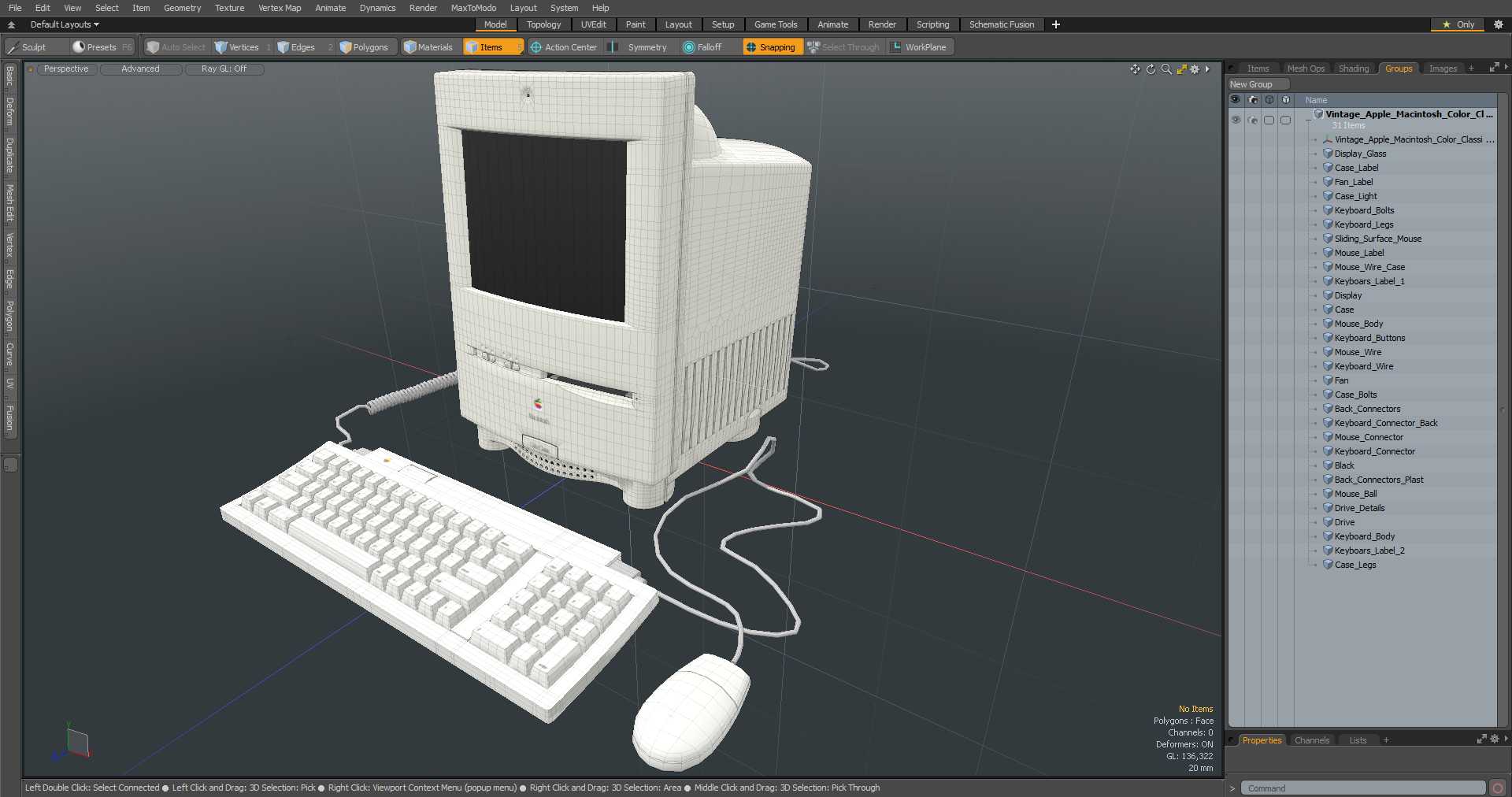Add a new tab to the Groups panel
Viewport: 1512px width, 797px height.
tap(1471, 69)
